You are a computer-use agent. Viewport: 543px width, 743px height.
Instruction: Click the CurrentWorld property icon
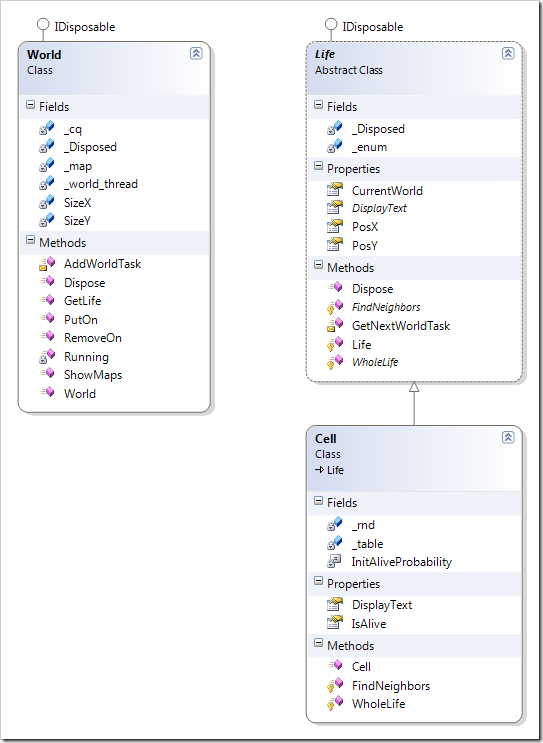click(x=335, y=190)
